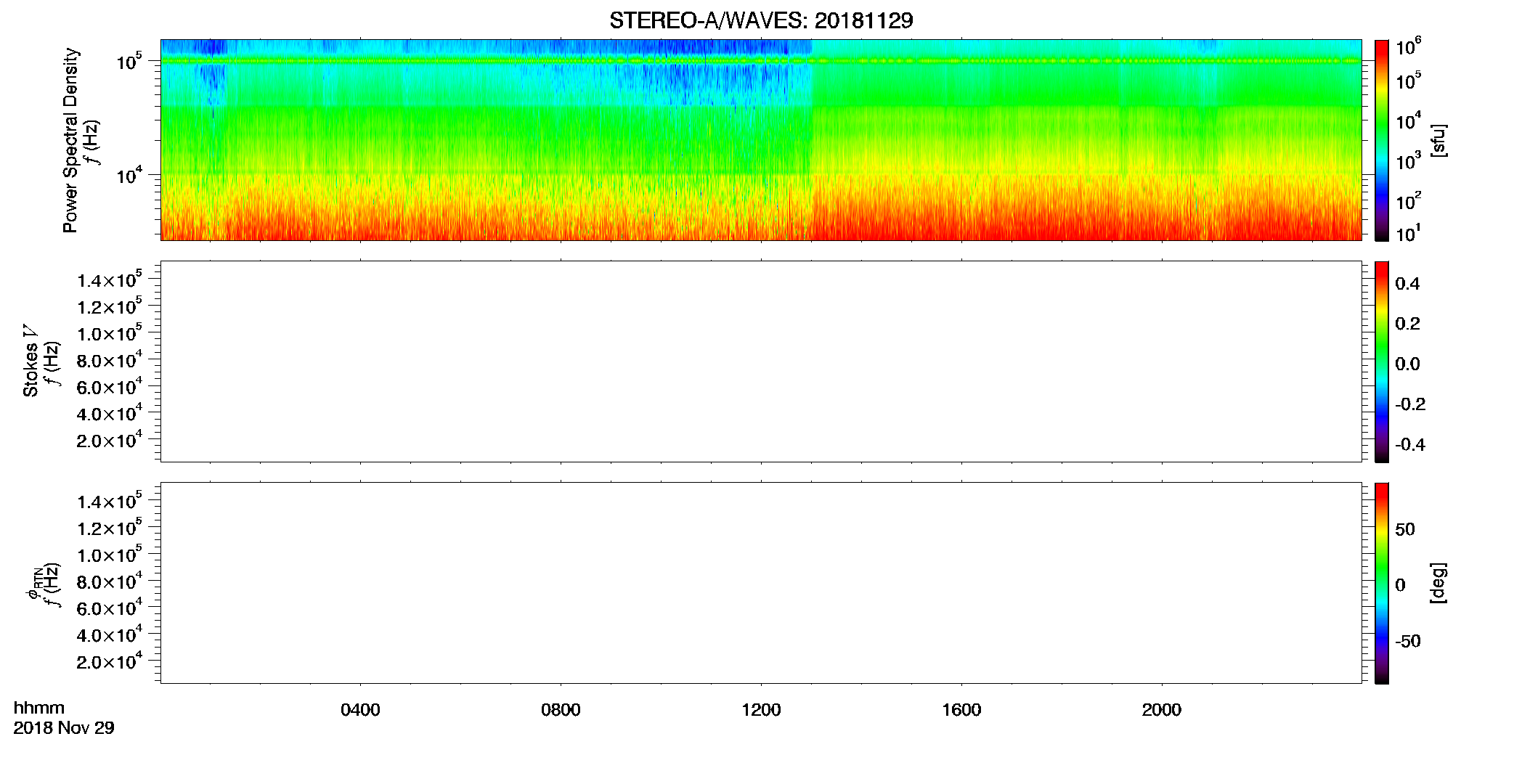This screenshot has width=1522, height=784.
Task: Click the 1.4×10^5 tick label on Stokes V panel
Action: [110, 279]
